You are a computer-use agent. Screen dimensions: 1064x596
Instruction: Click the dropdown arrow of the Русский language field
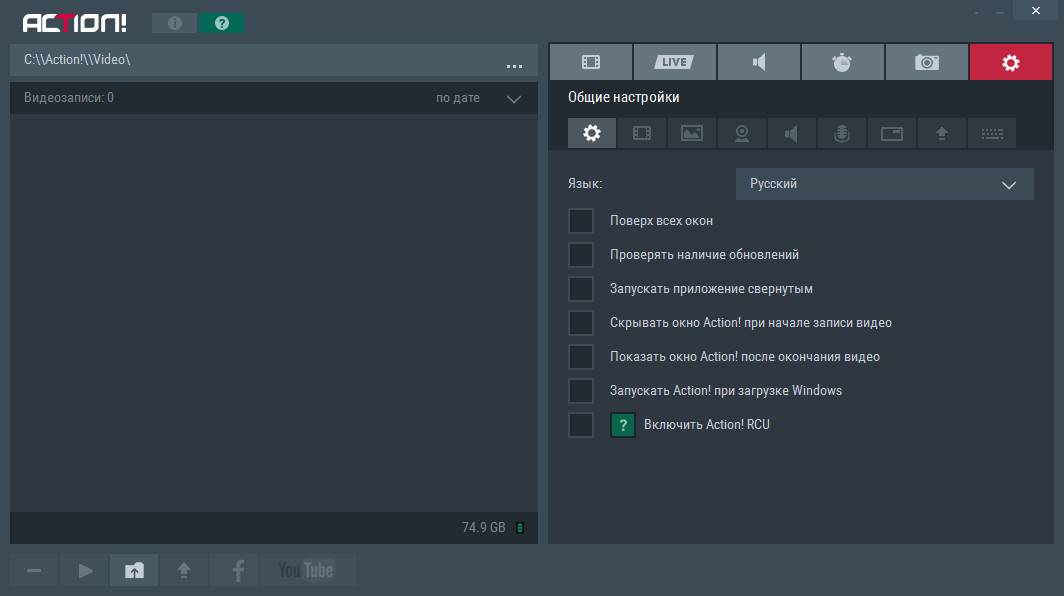(x=1009, y=185)
